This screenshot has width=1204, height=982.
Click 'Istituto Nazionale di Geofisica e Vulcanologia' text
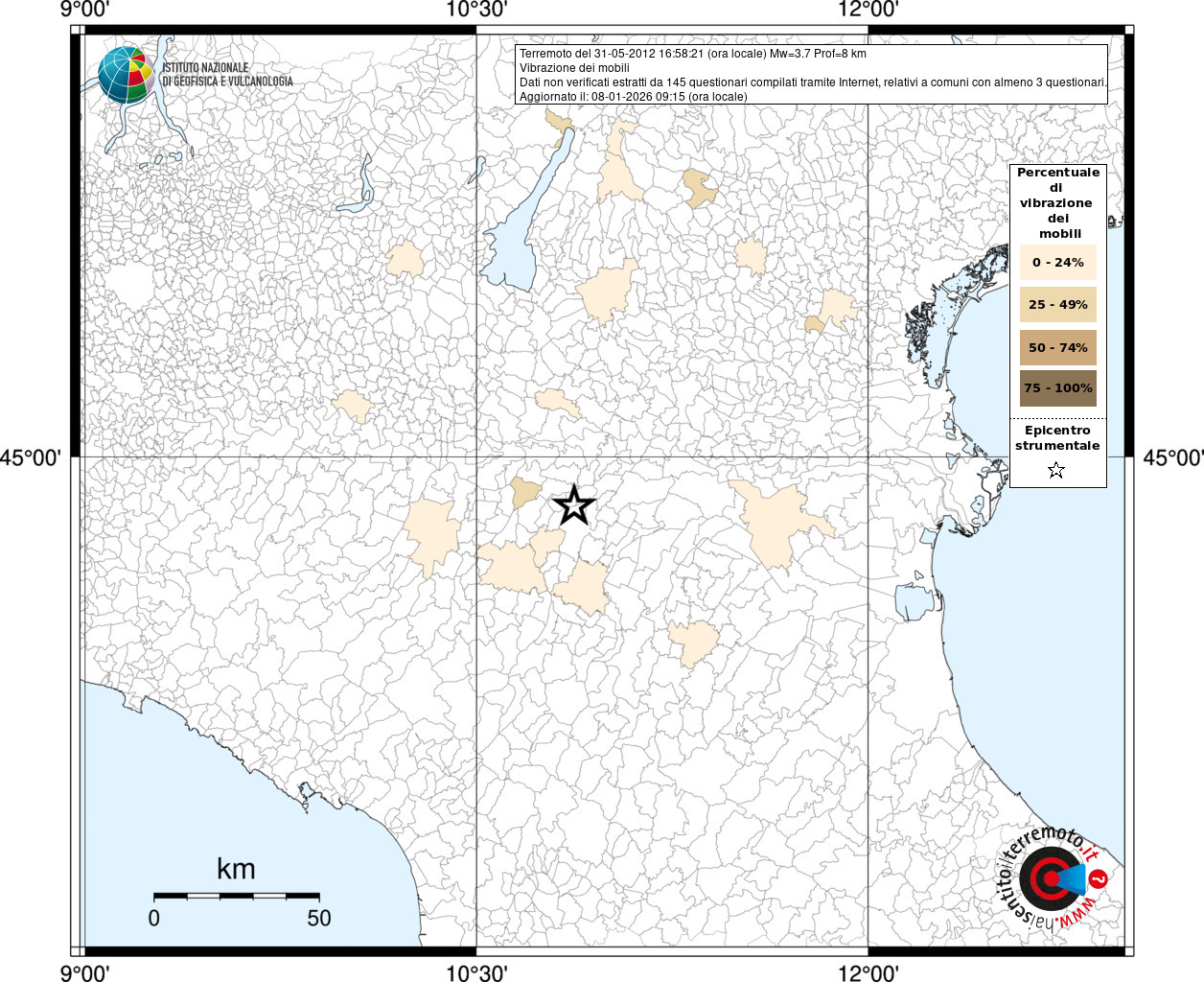[x=227, y=75]
